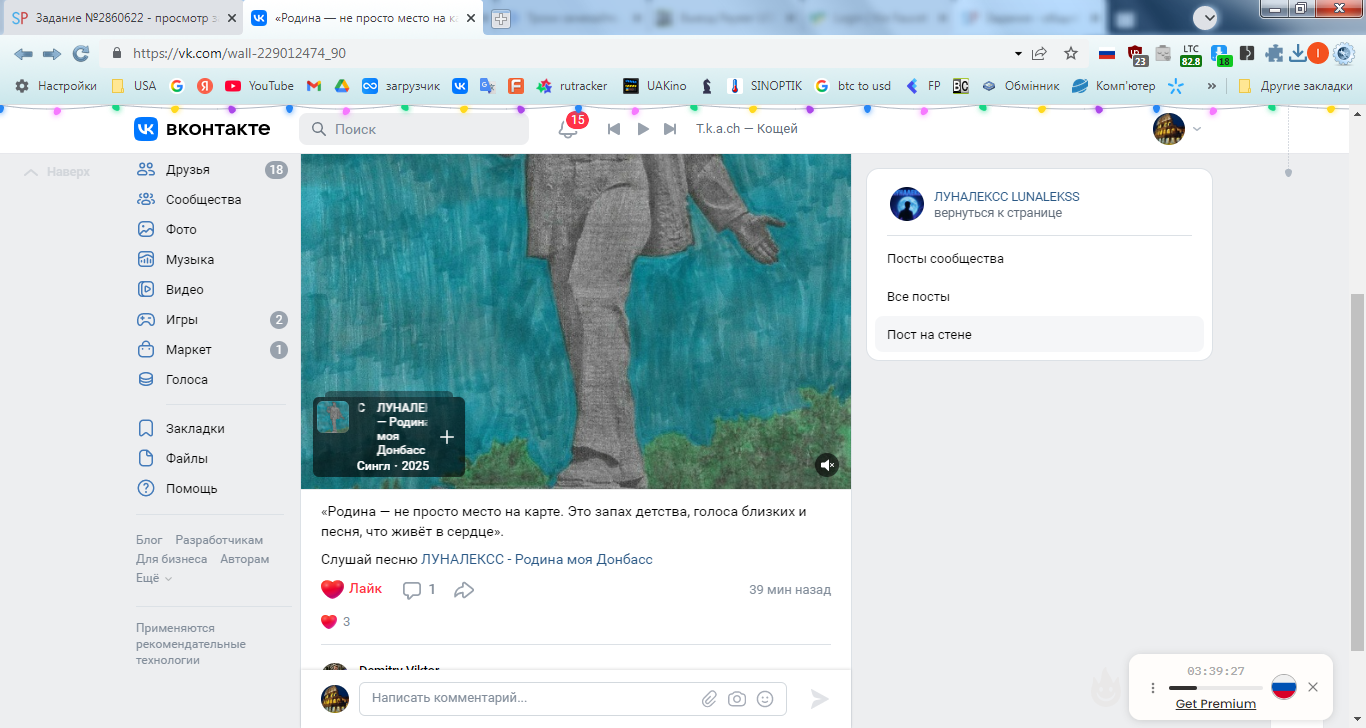Screen dimensions: 1366x728
Task: Share the post with the arrow icon
Action: click(464, 590)
